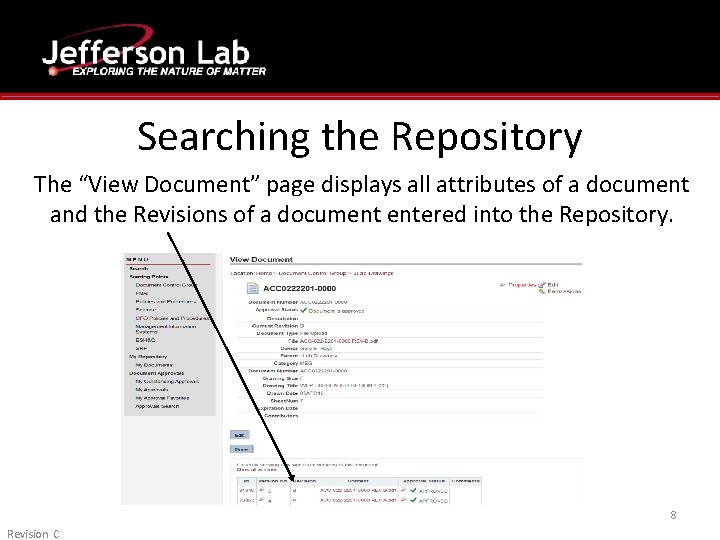The image size is (720, 540).
Task: Click the Document is approved status text
Action: click(x=337, y=311)
